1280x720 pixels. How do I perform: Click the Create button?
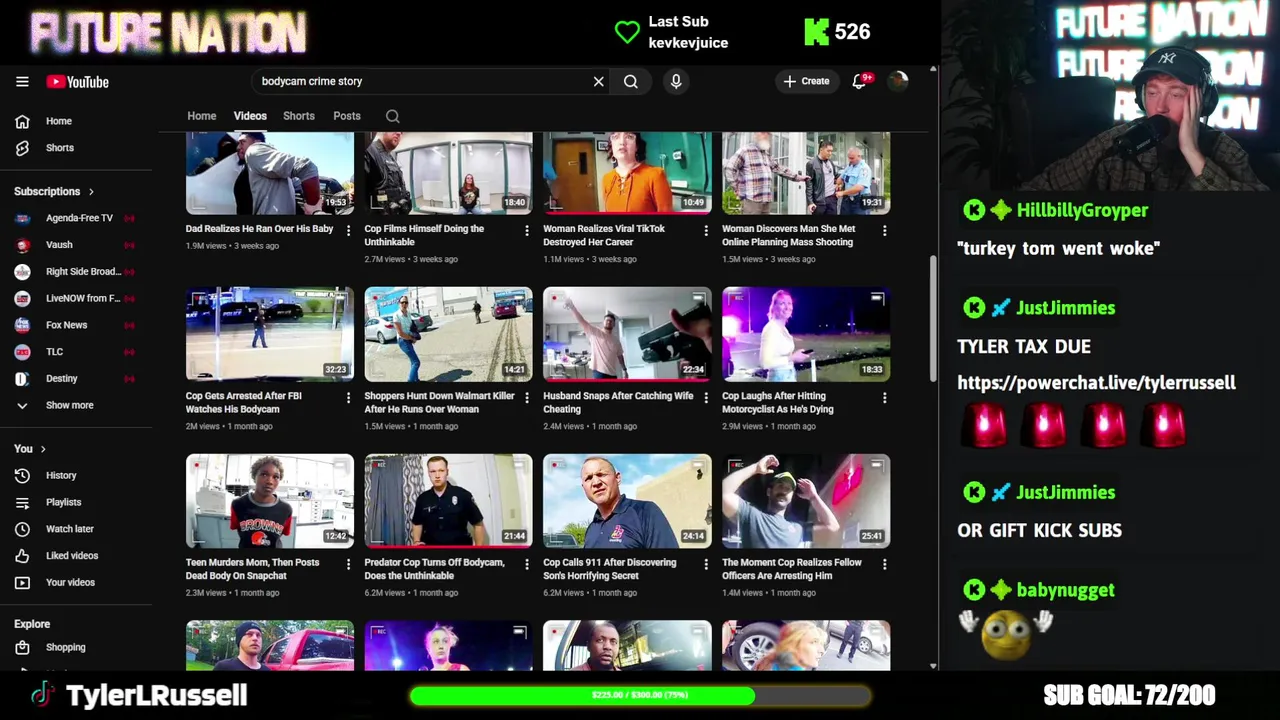coord(806,82)
